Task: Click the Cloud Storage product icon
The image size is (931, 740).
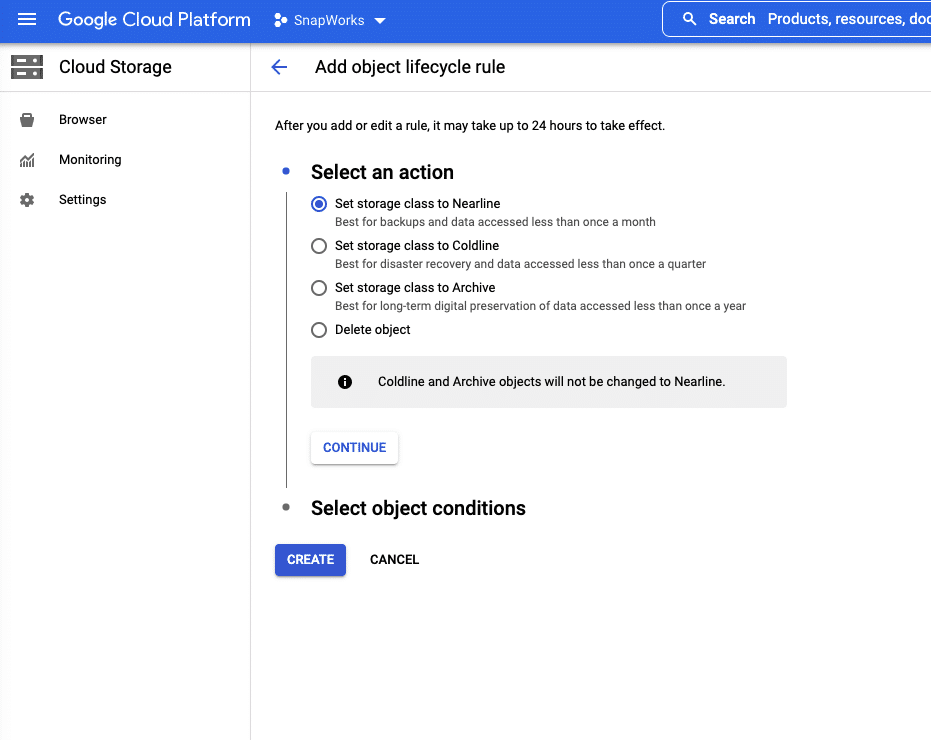Action: pyautogui.click(x=27, y=67)
